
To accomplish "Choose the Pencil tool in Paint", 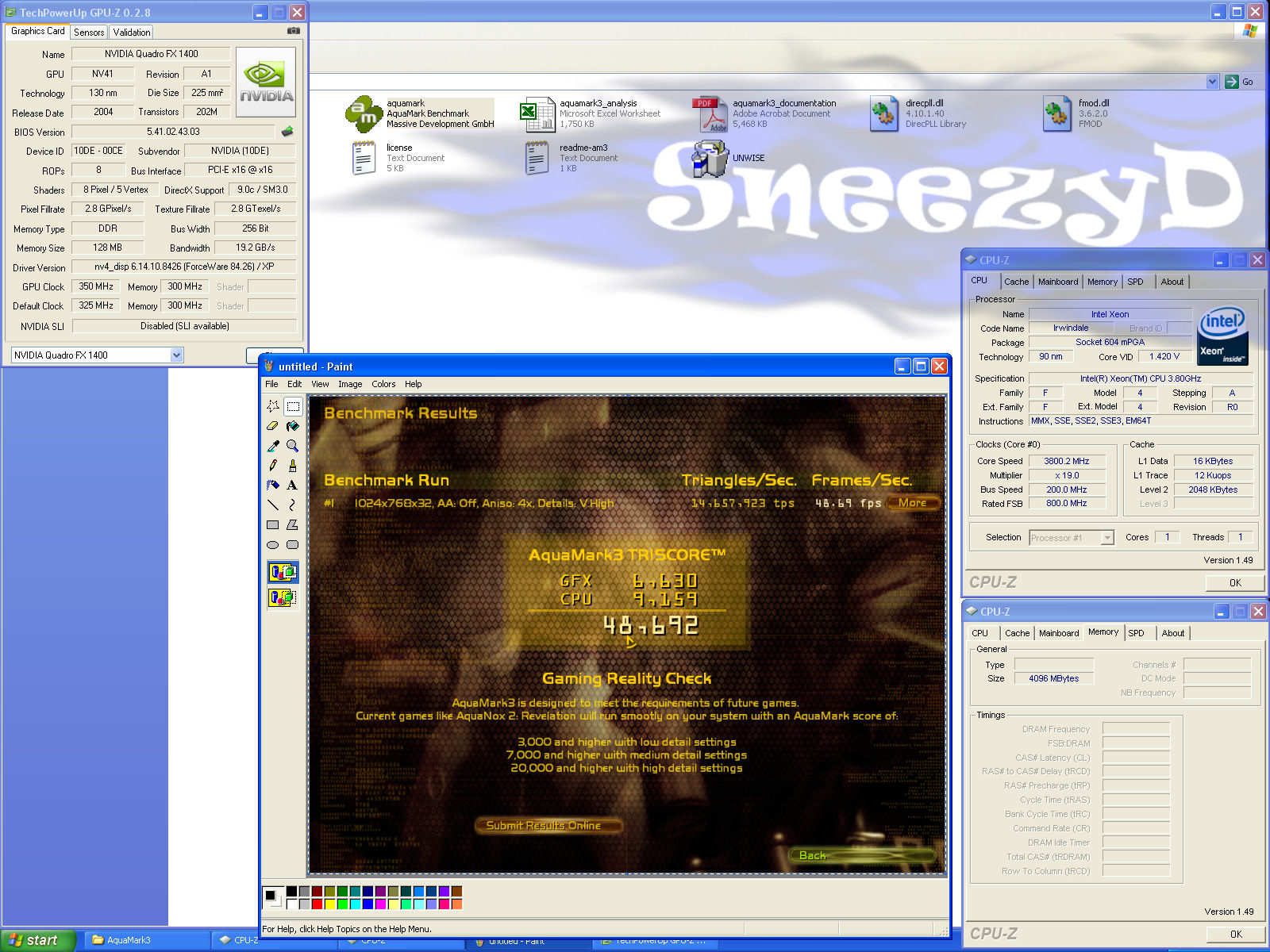I will 273,465.
